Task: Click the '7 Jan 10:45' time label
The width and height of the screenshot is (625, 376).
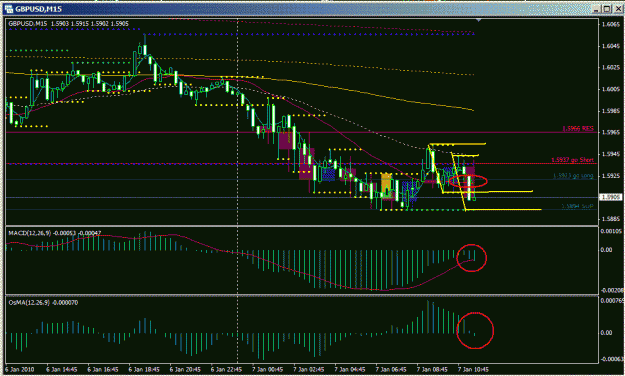Action: 474,370
